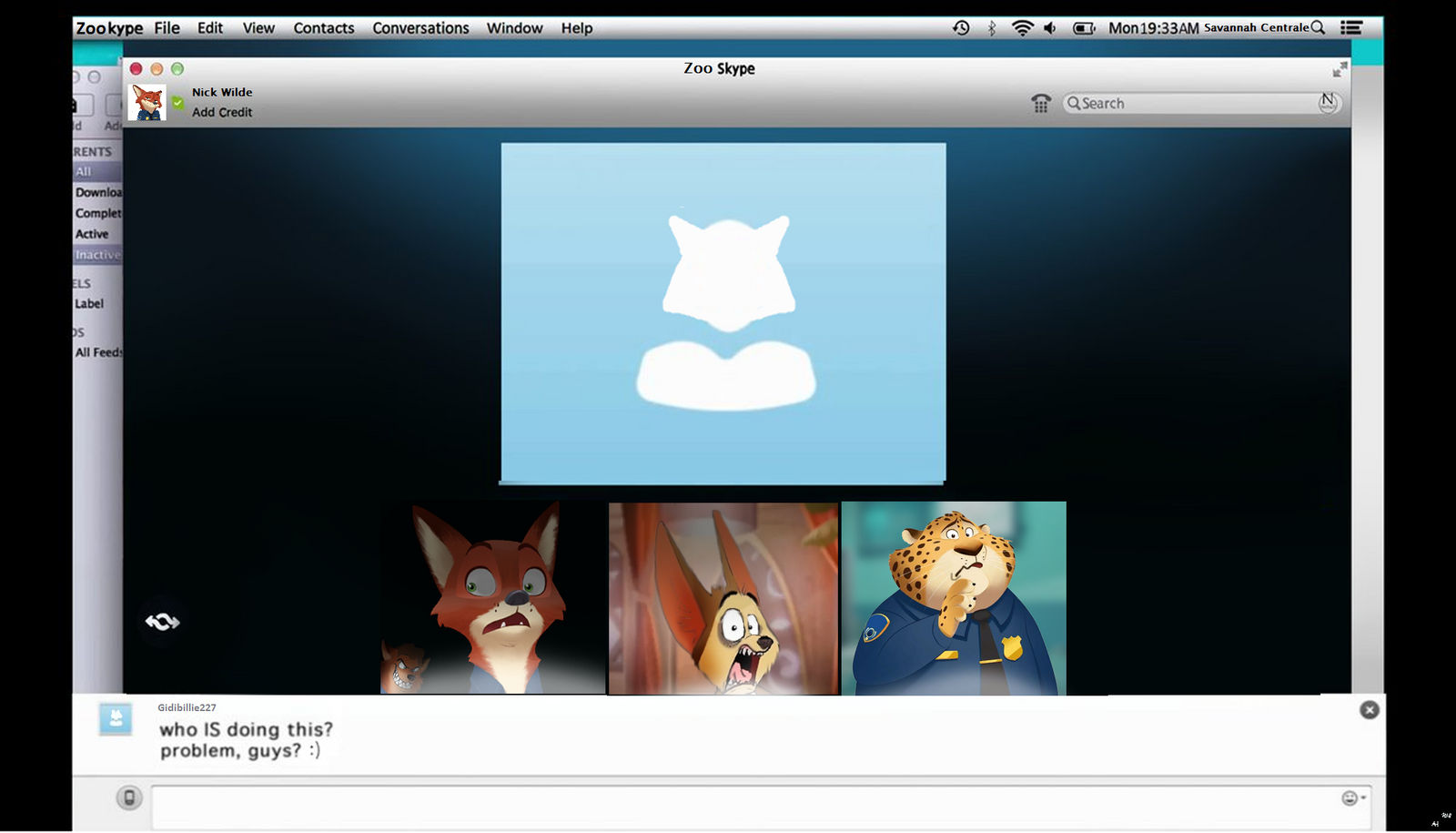
Task: Select Active in background window sidebar
Action: 92,234
